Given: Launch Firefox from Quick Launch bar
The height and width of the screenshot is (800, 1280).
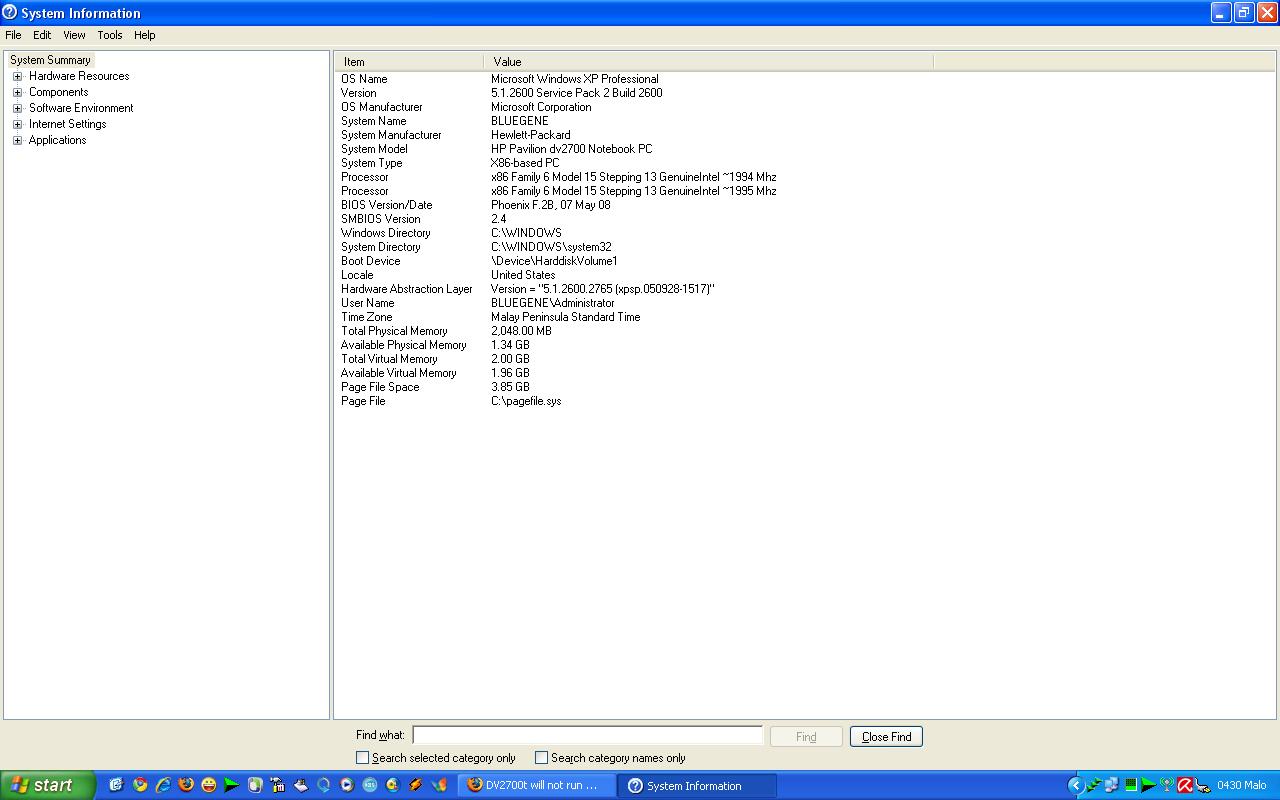Looking at the screenshot, I should click(x=186, y=785).
